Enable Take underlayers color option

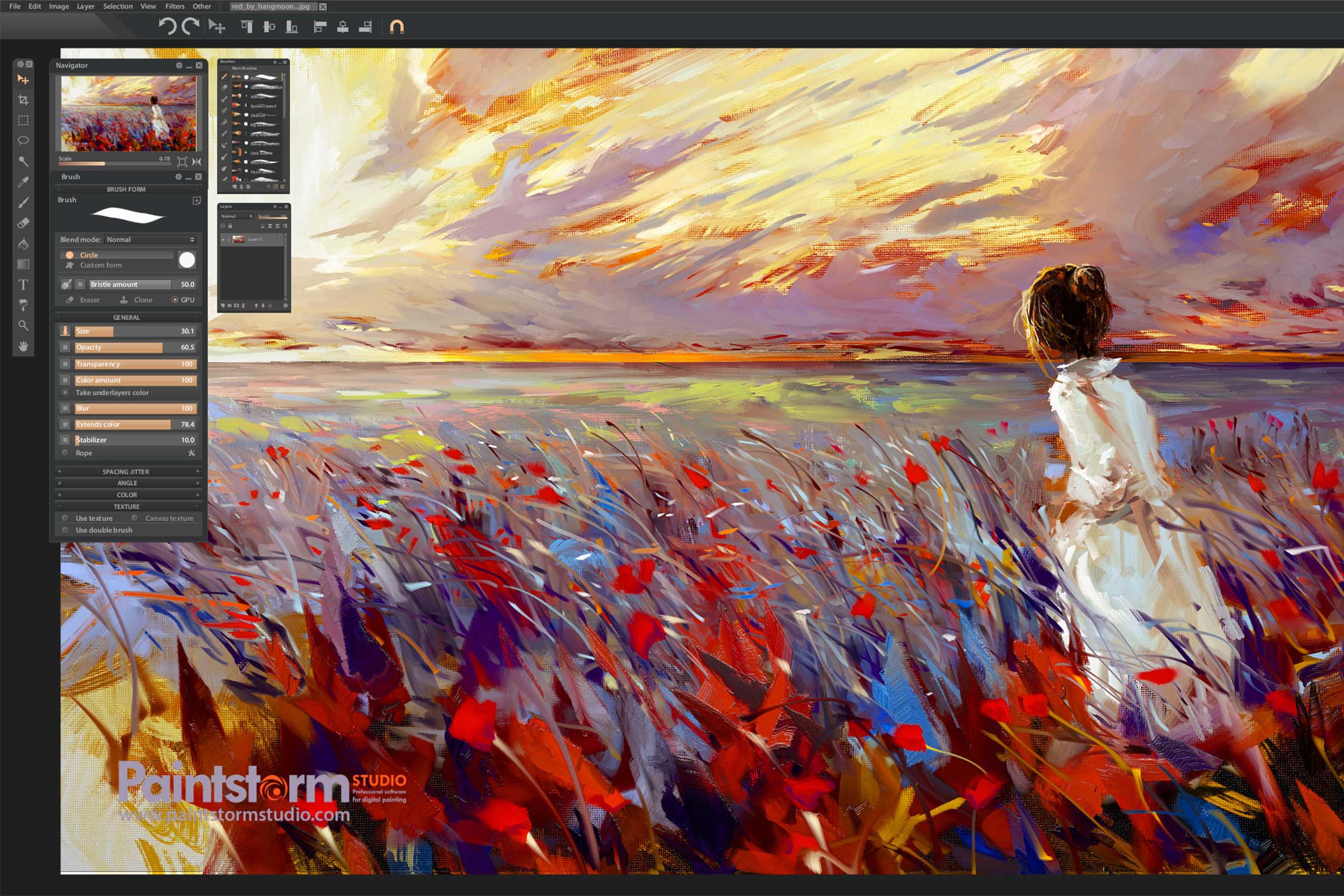point(65,392)
